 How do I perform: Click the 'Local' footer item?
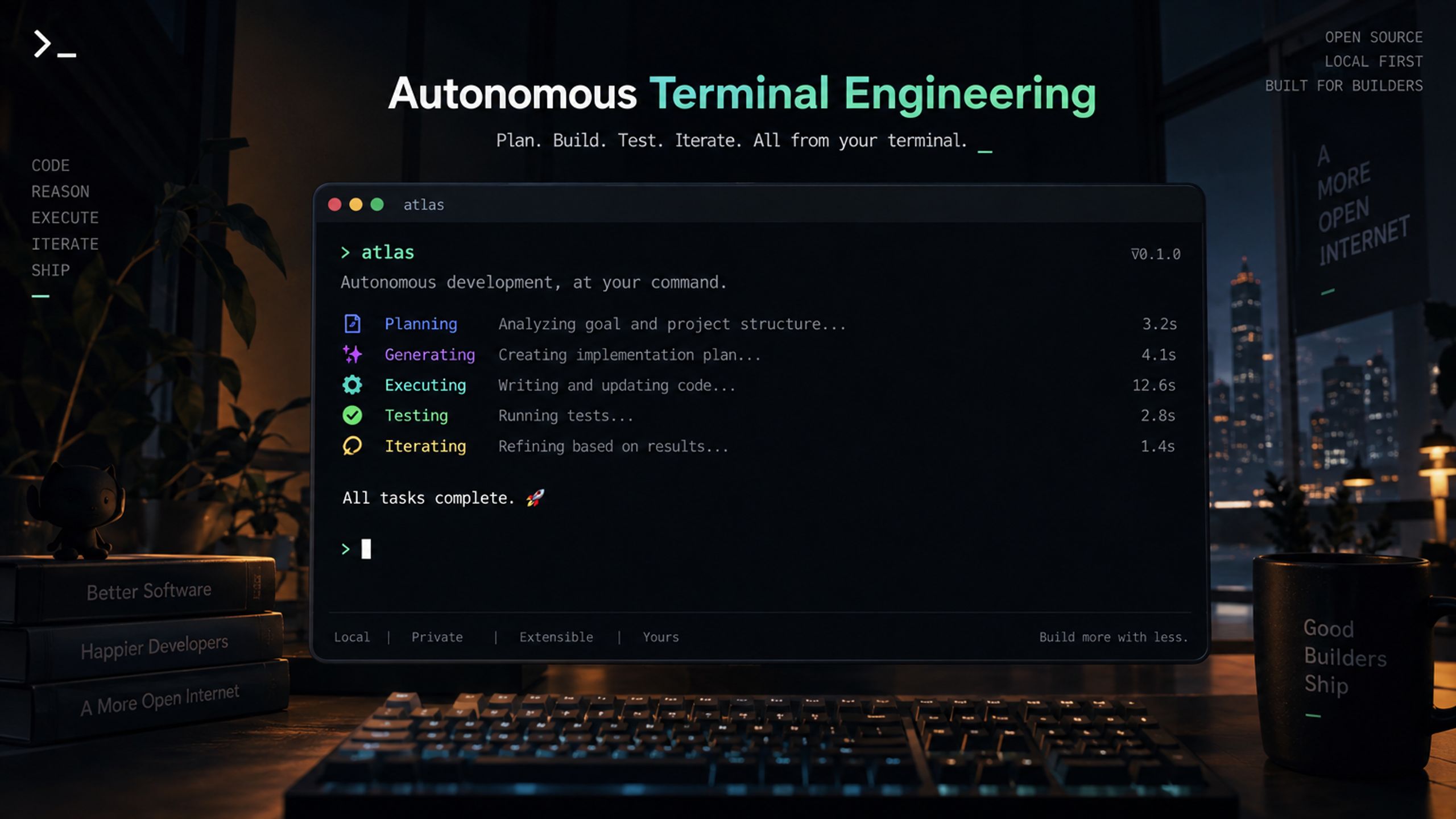click(x=352, y=637)
